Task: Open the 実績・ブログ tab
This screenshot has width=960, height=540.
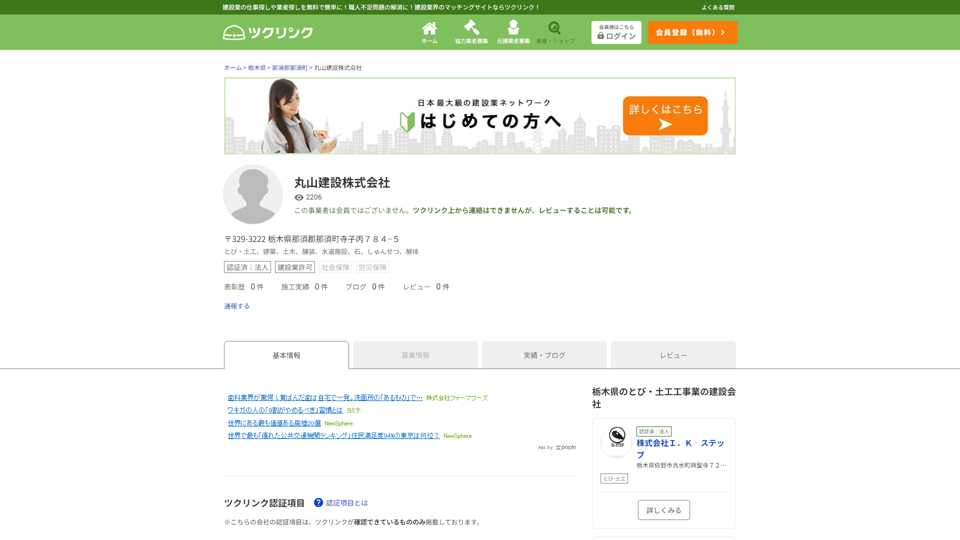Action: pyautogui.click(x=544, y=355)
